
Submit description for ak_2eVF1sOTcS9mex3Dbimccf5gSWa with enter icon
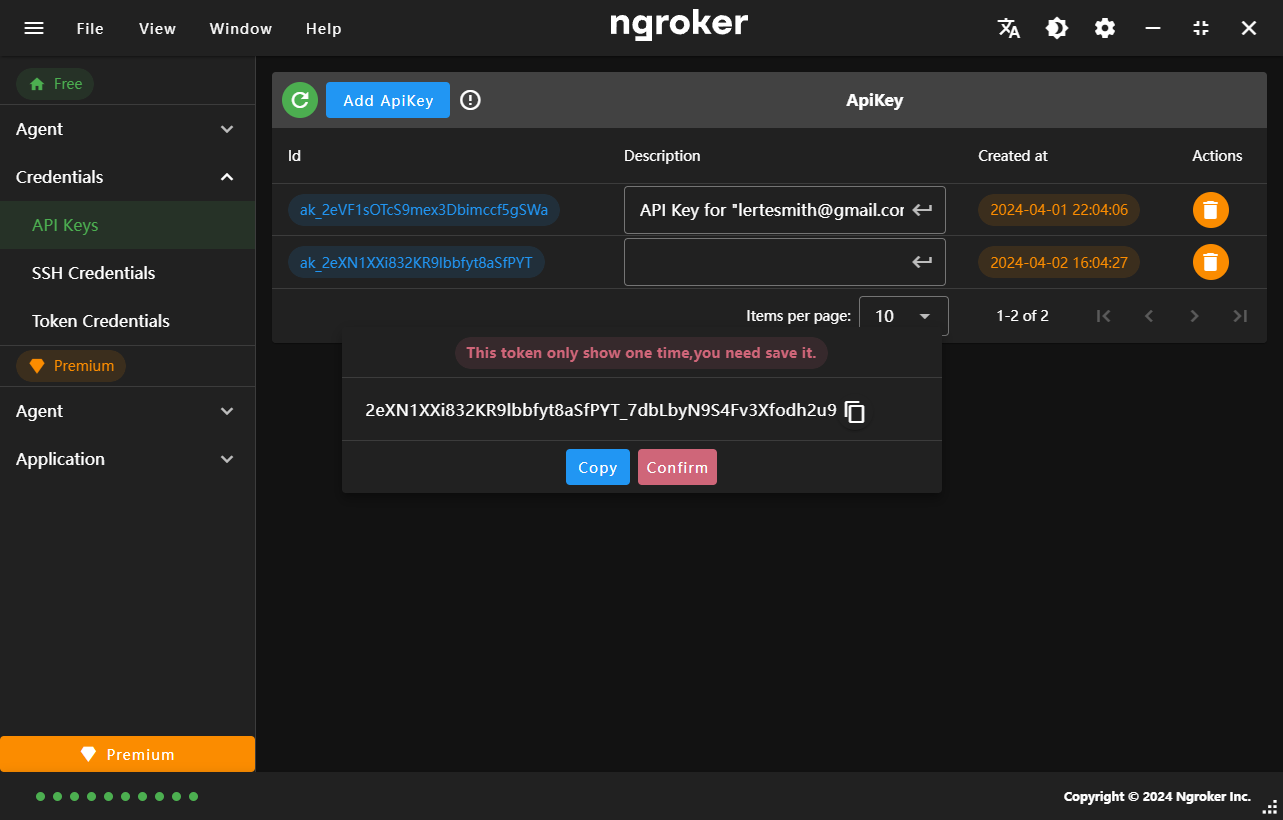922,210
